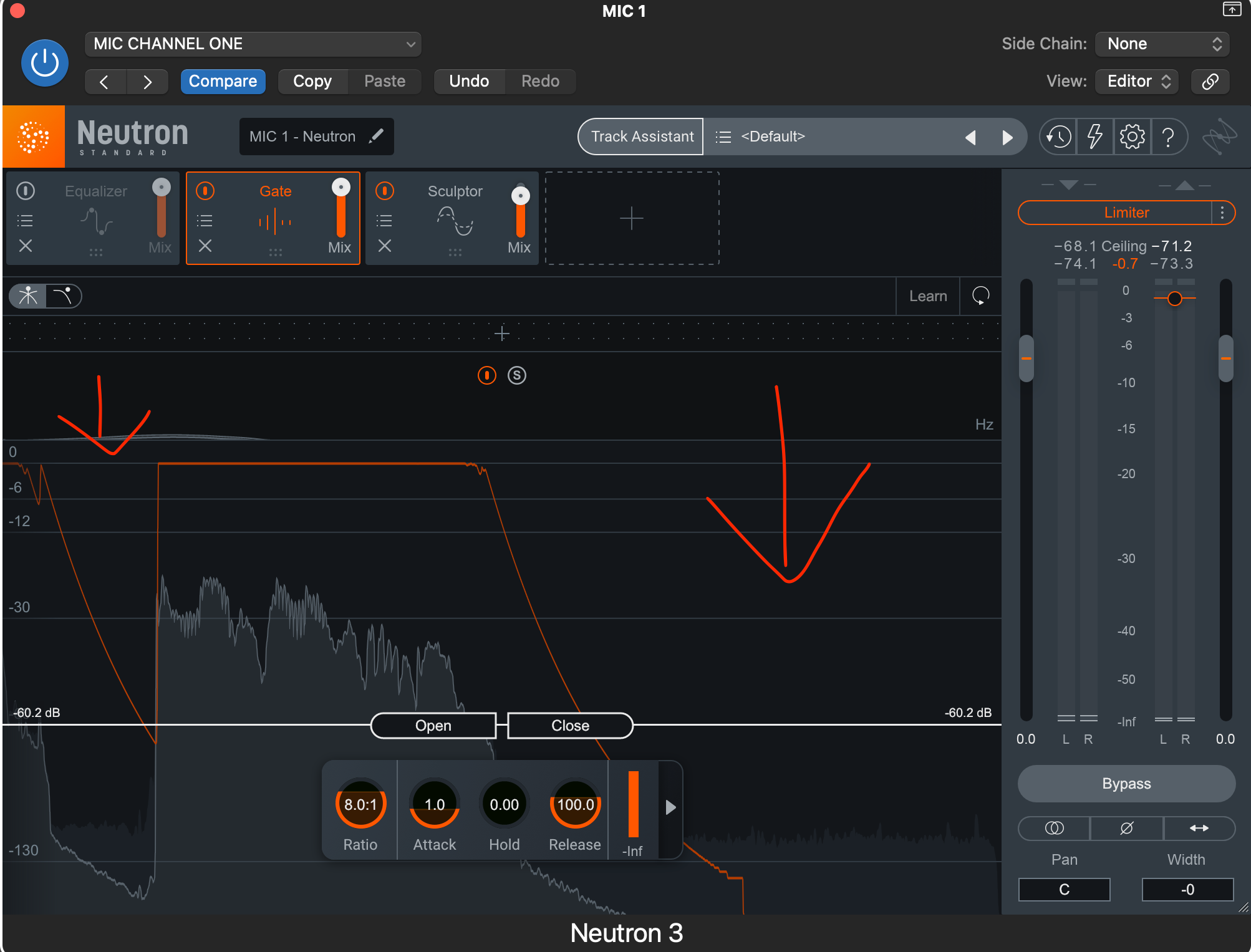The height and width of the screenshot is (952, 1251).
Task: Open the plugin history icon
Action: pyautogui.click(x=1057, y=136)
